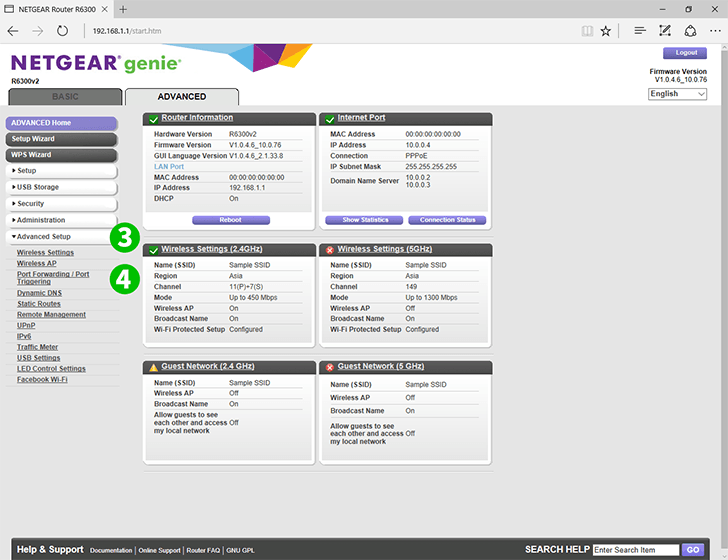This screenshot has height=560, width=728.
Task: Refresh the router page
Action: click(62, 31)
